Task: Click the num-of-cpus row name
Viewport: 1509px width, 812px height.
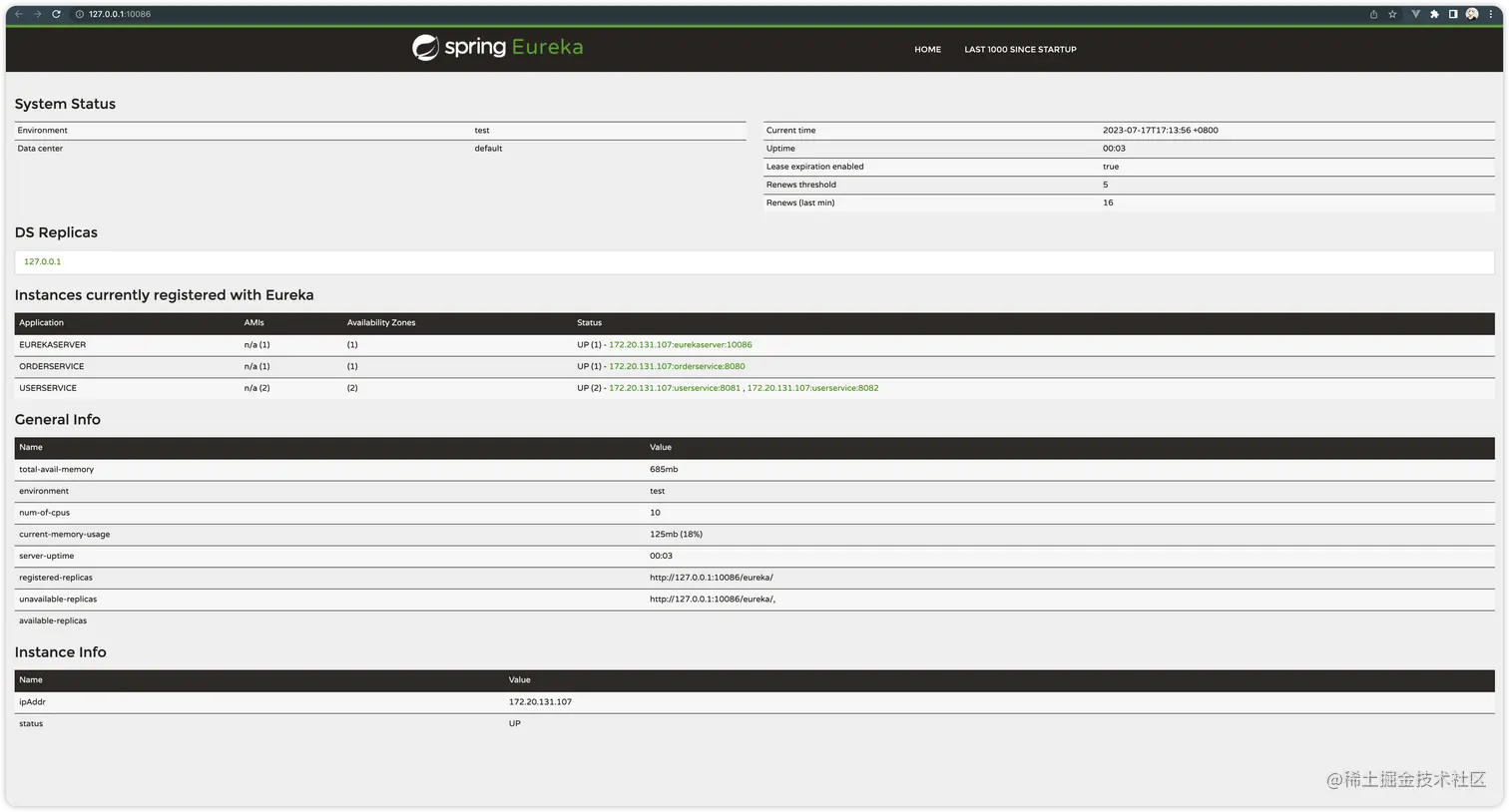Action: click(44, 513)
